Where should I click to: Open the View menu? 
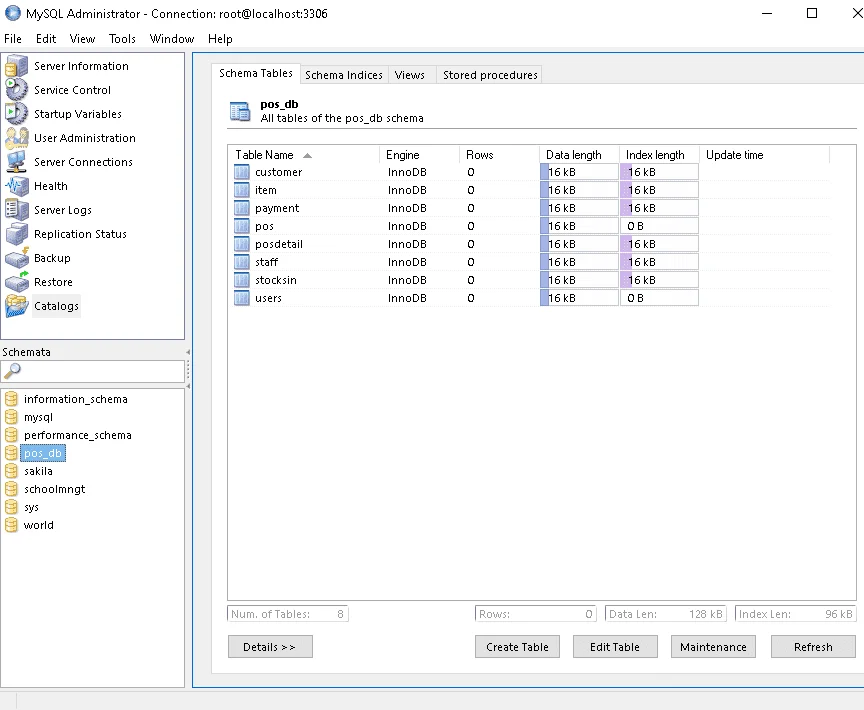coord(82,39)
